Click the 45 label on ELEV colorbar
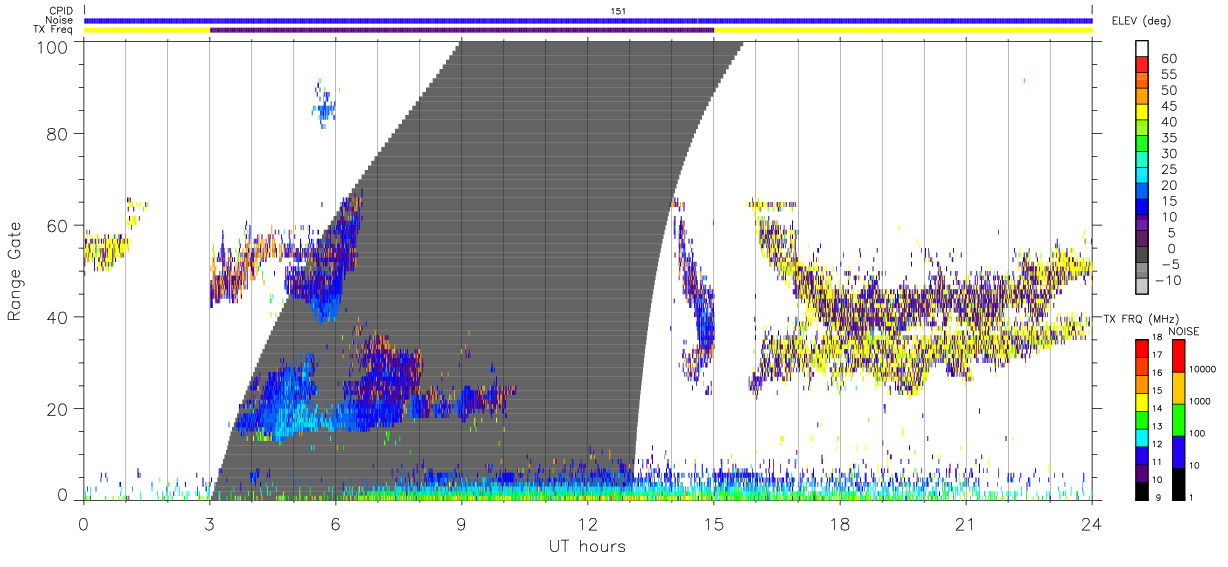Screen dimensions: 1228x567 click(1169, 106)
